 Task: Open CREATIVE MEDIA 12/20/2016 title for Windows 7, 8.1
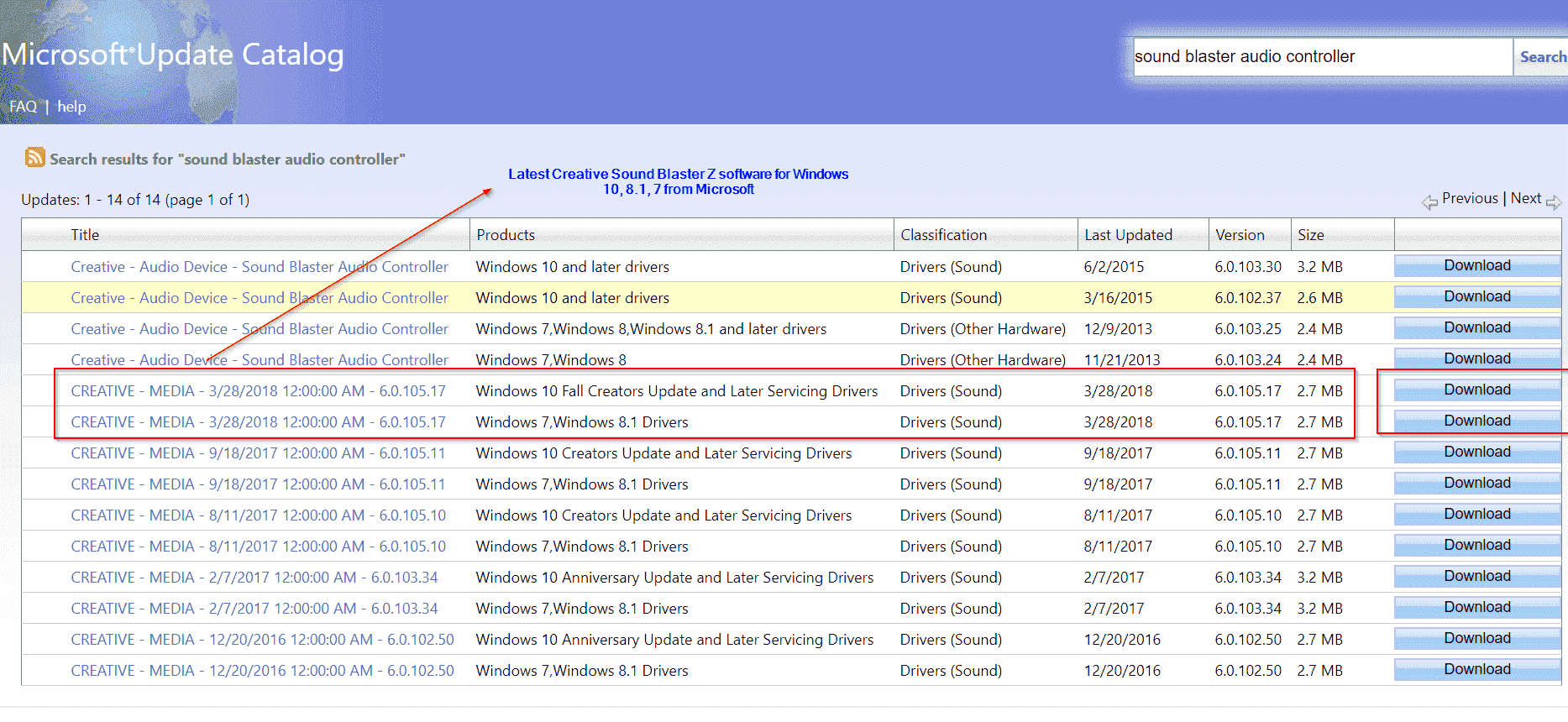pyautogui.click(x=262, y=671)
